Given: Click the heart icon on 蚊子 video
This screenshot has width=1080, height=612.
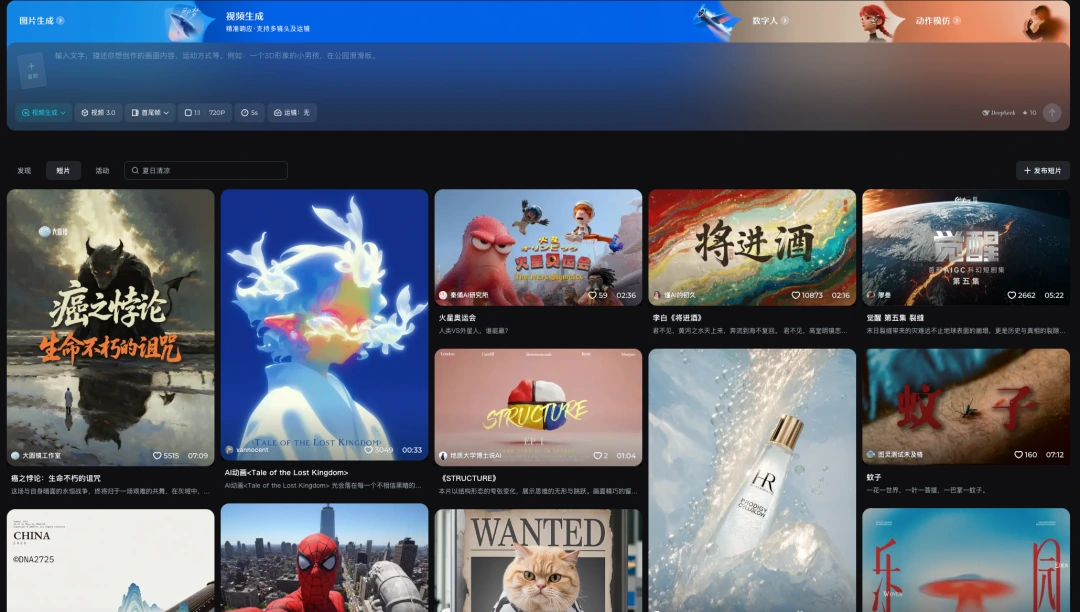Looking at the screenshot, I should (1019, 454).
